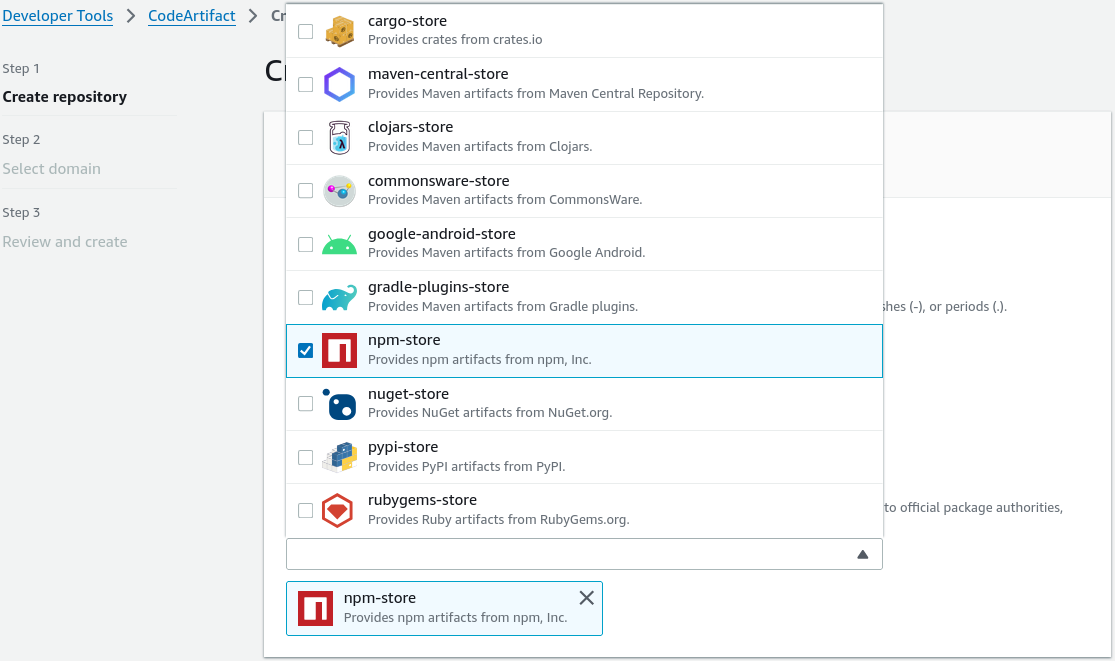Select the 'Review and create' step
Viewport: 1115px width, 661px height.
(x=65, y=242)
